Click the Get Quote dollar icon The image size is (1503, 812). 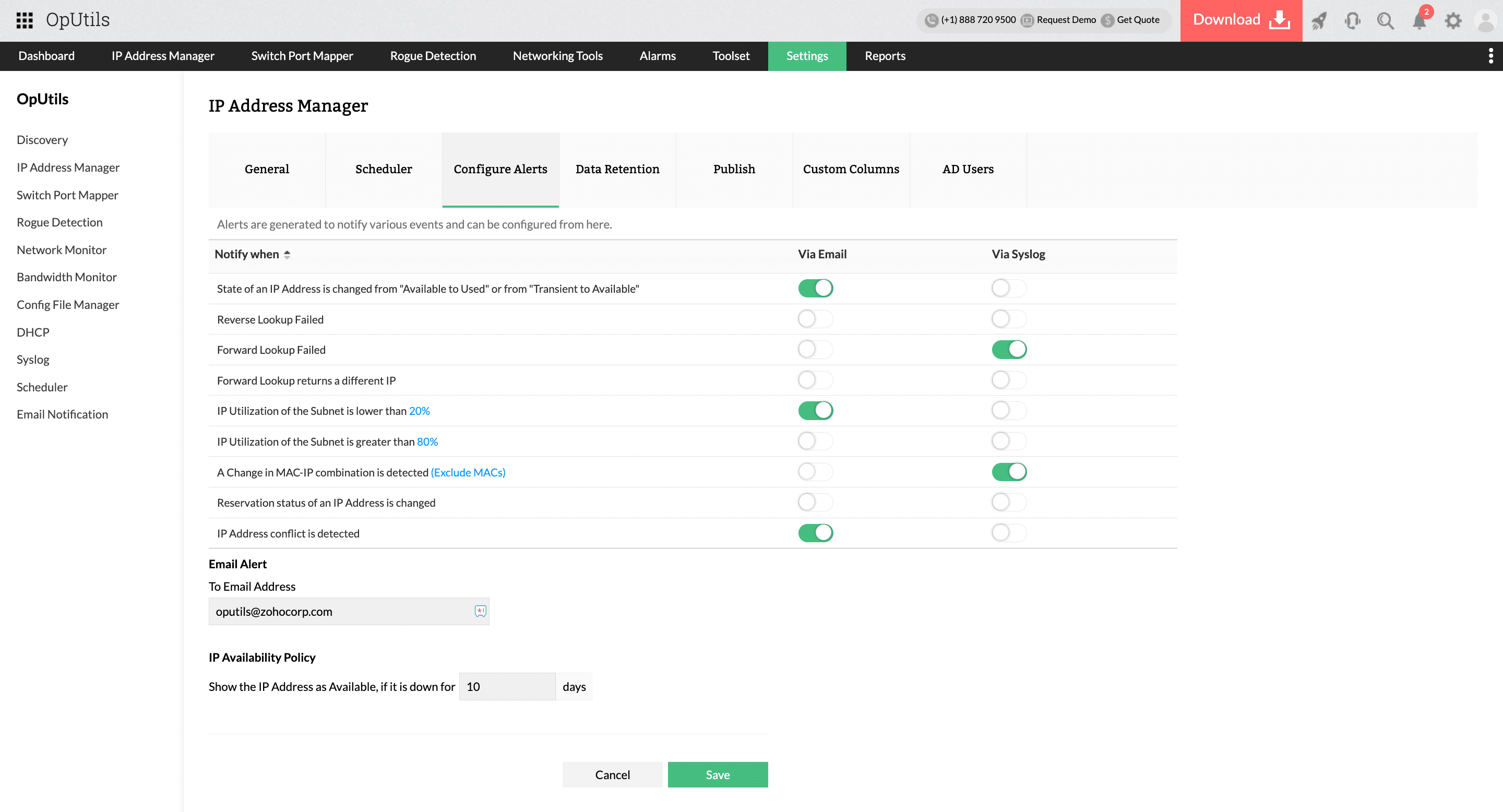tap(1106, 19)
